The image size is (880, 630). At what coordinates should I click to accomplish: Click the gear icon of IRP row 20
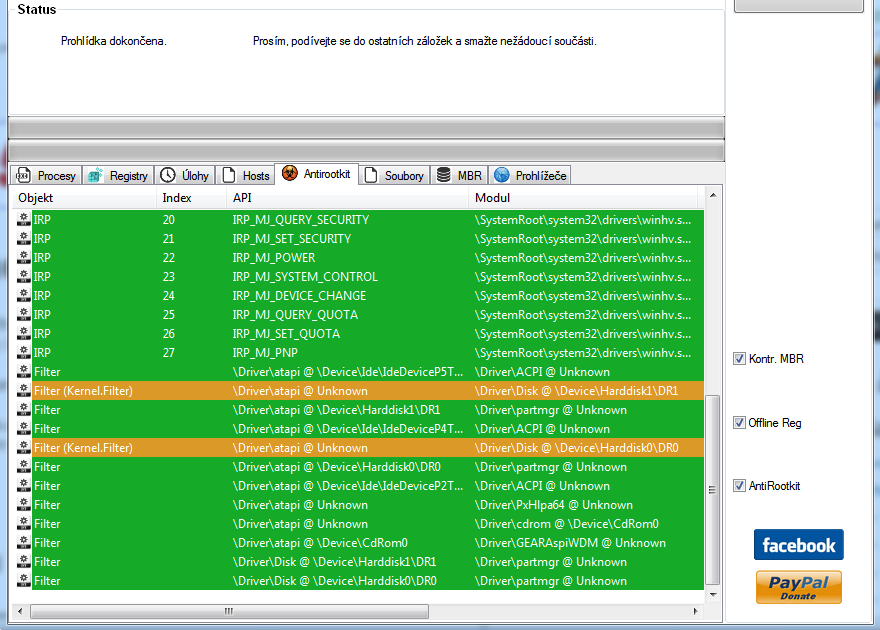click(24, 219)
